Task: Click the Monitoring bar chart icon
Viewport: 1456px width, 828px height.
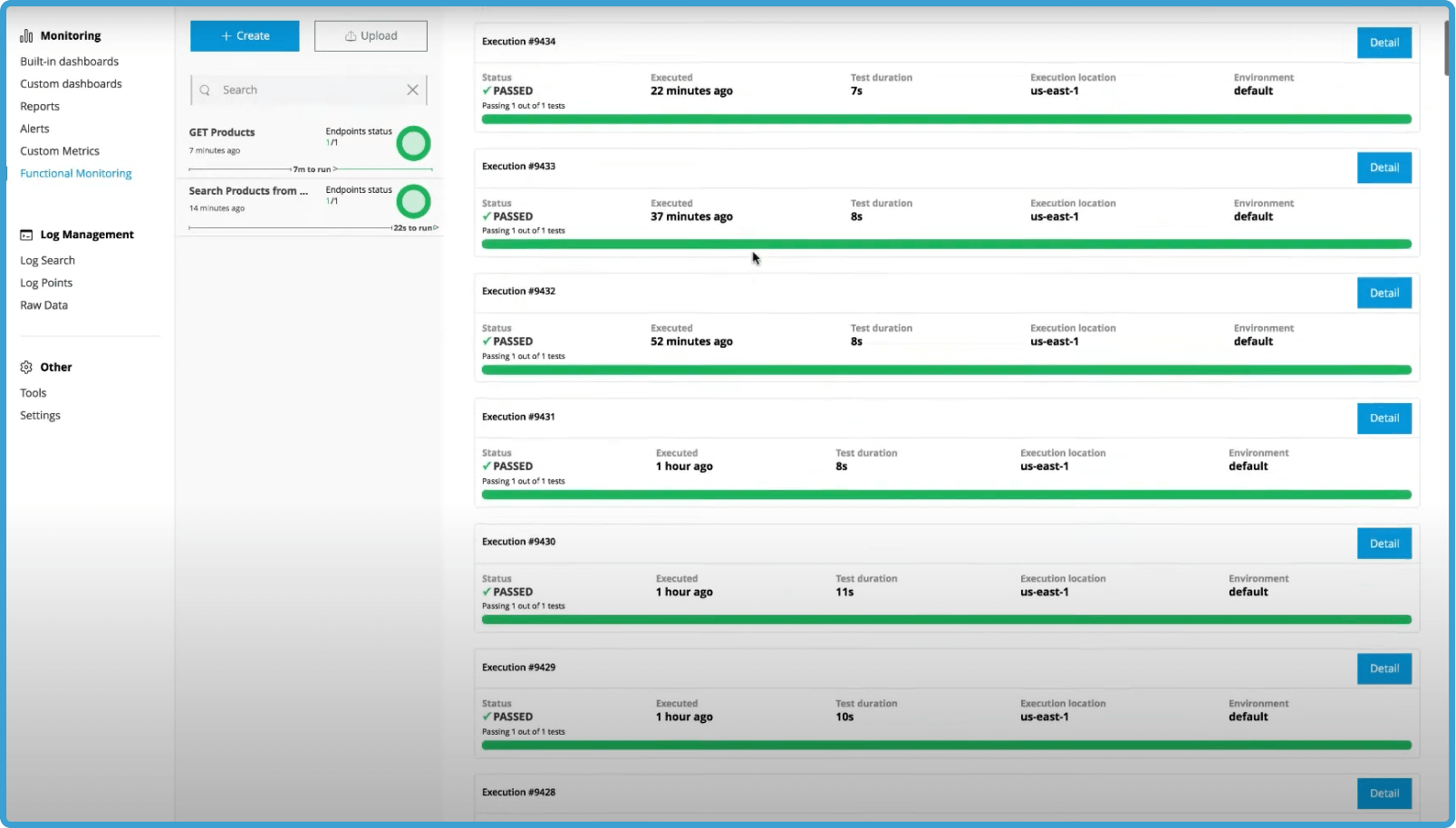Action: [x=26, y=36]
